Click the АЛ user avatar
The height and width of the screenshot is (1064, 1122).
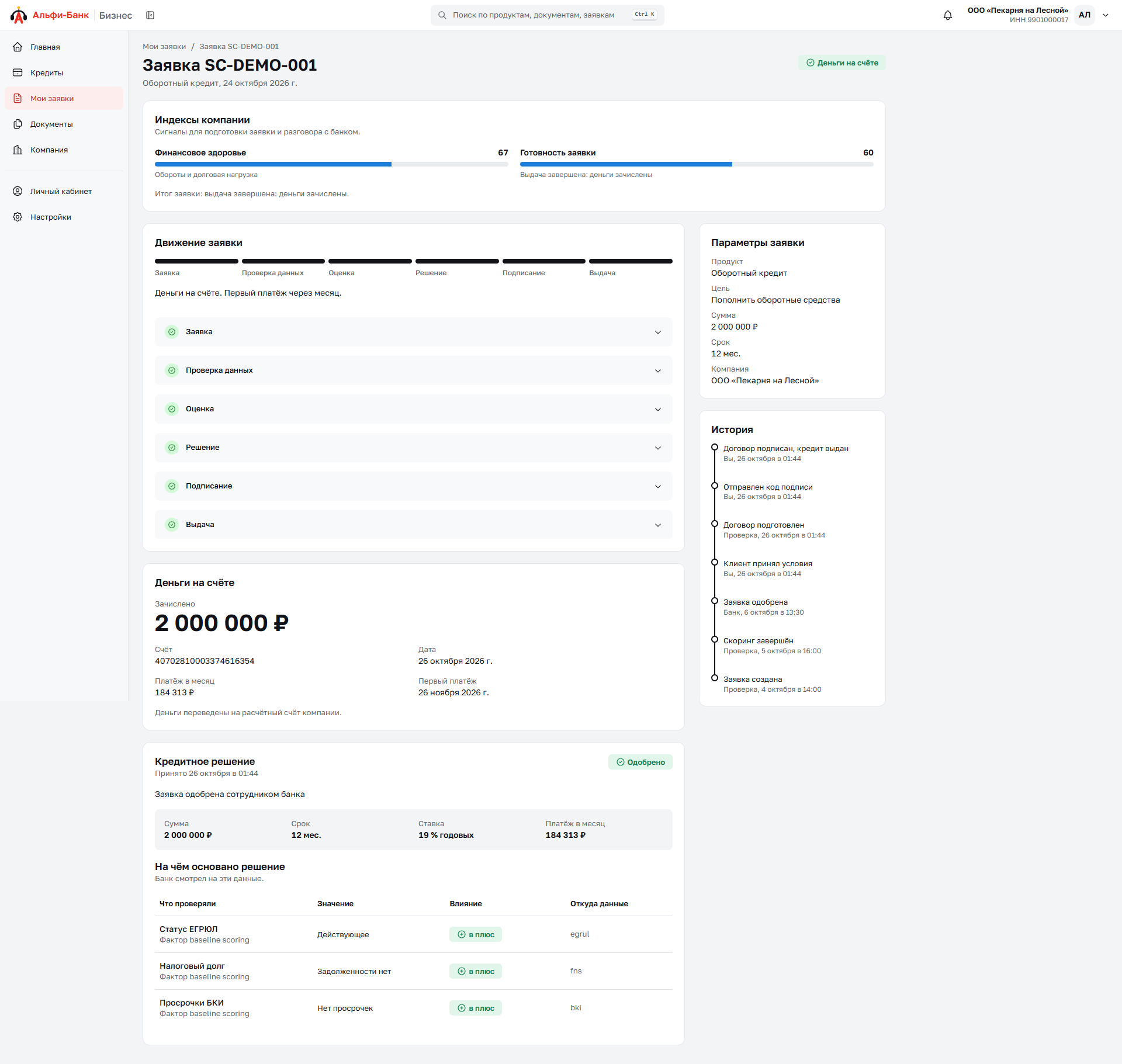(1085, 15)
